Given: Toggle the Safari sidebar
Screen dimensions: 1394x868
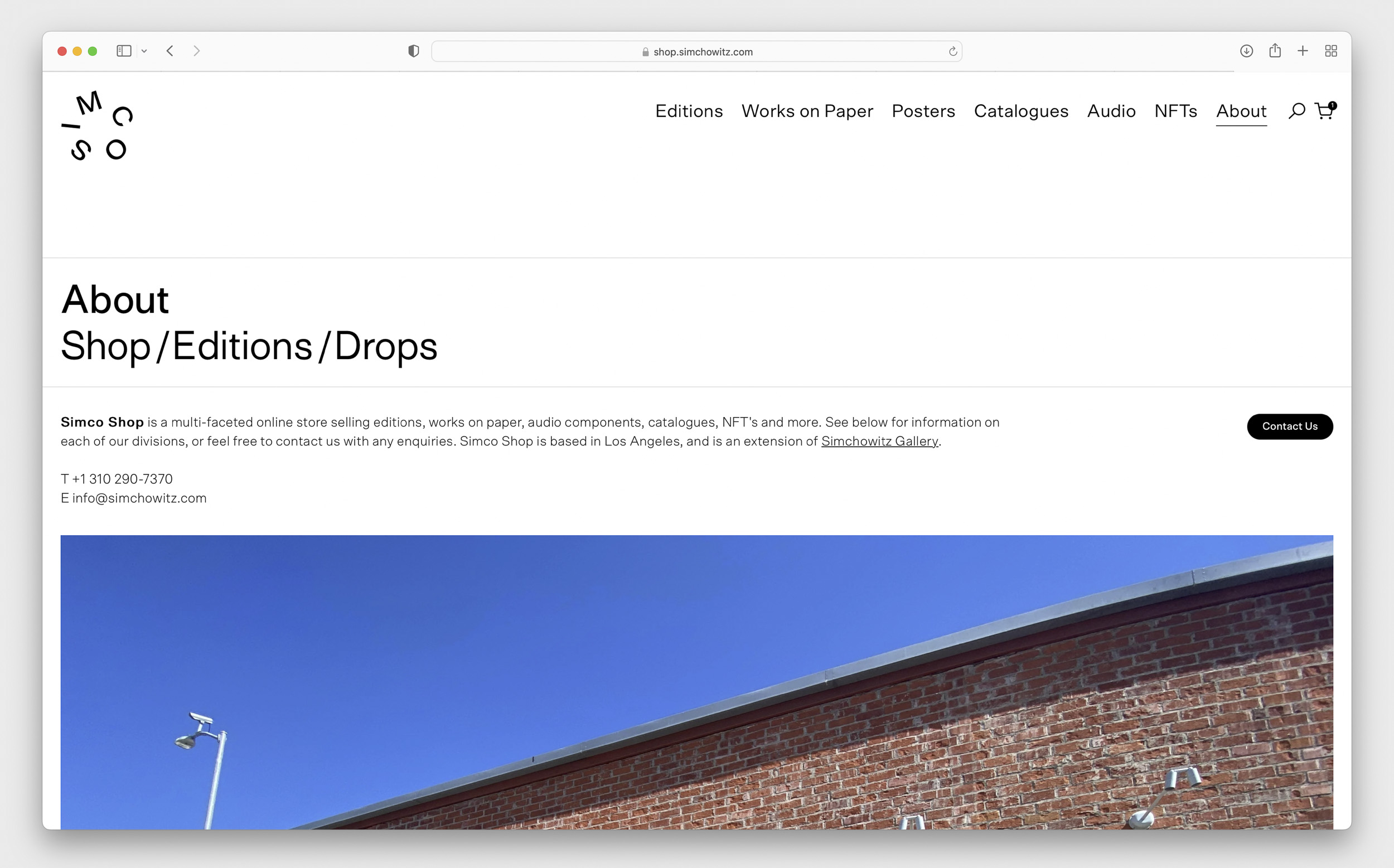Looking at the screenshot, I should [x=124, y=51].
